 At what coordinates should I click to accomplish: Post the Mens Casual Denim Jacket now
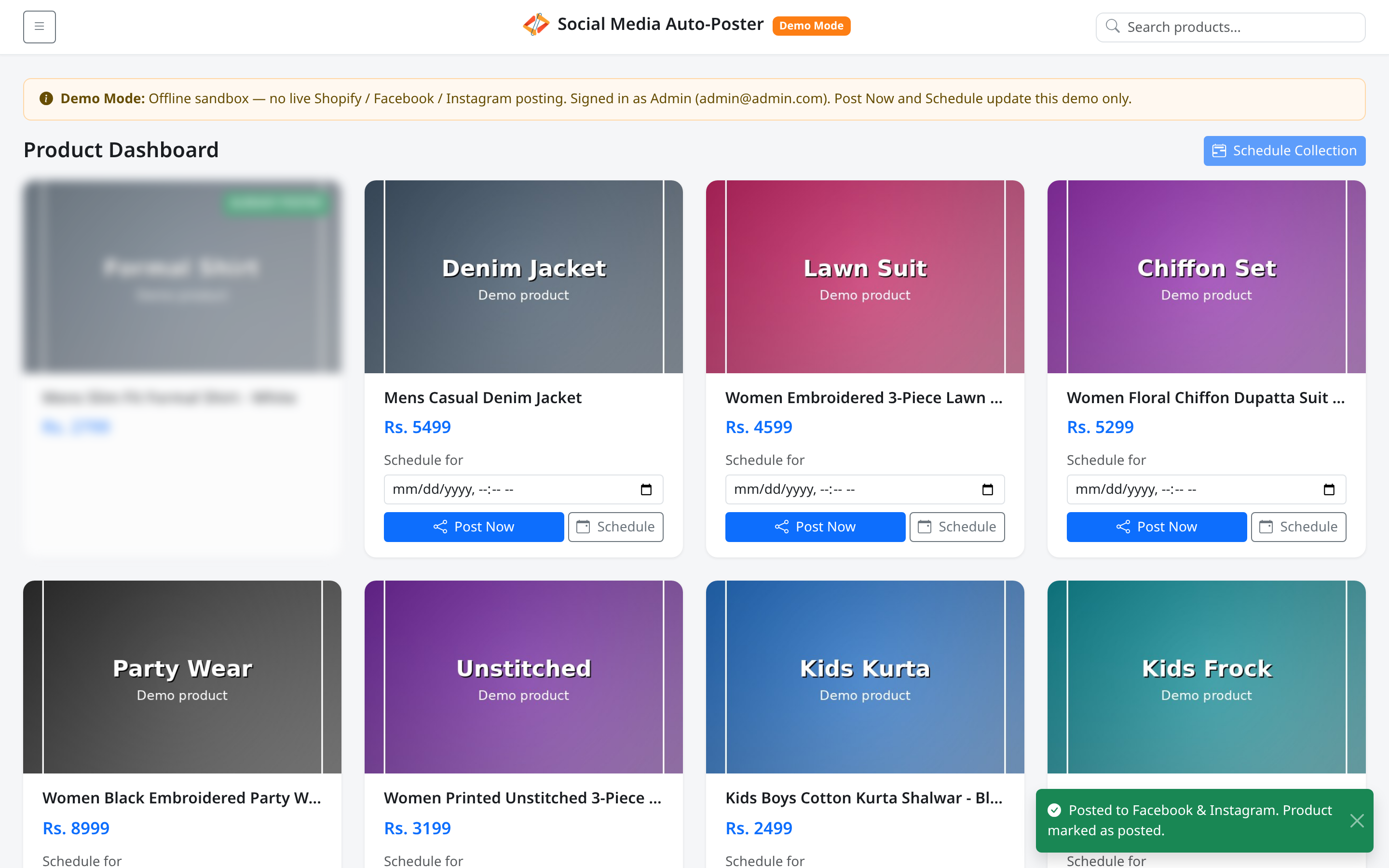[474, 527]
